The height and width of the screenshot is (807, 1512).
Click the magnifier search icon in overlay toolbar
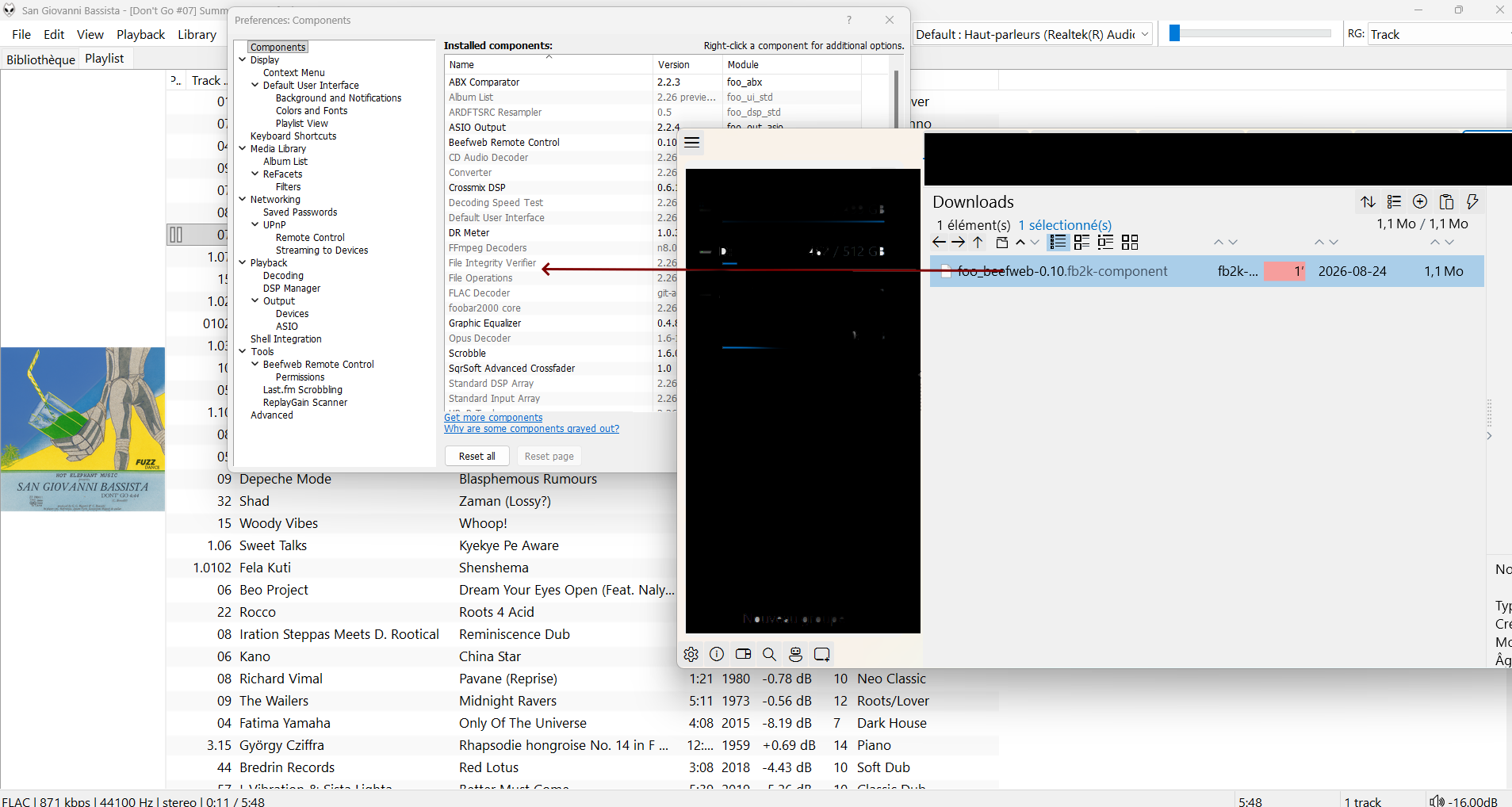click(x=769, y=654)
